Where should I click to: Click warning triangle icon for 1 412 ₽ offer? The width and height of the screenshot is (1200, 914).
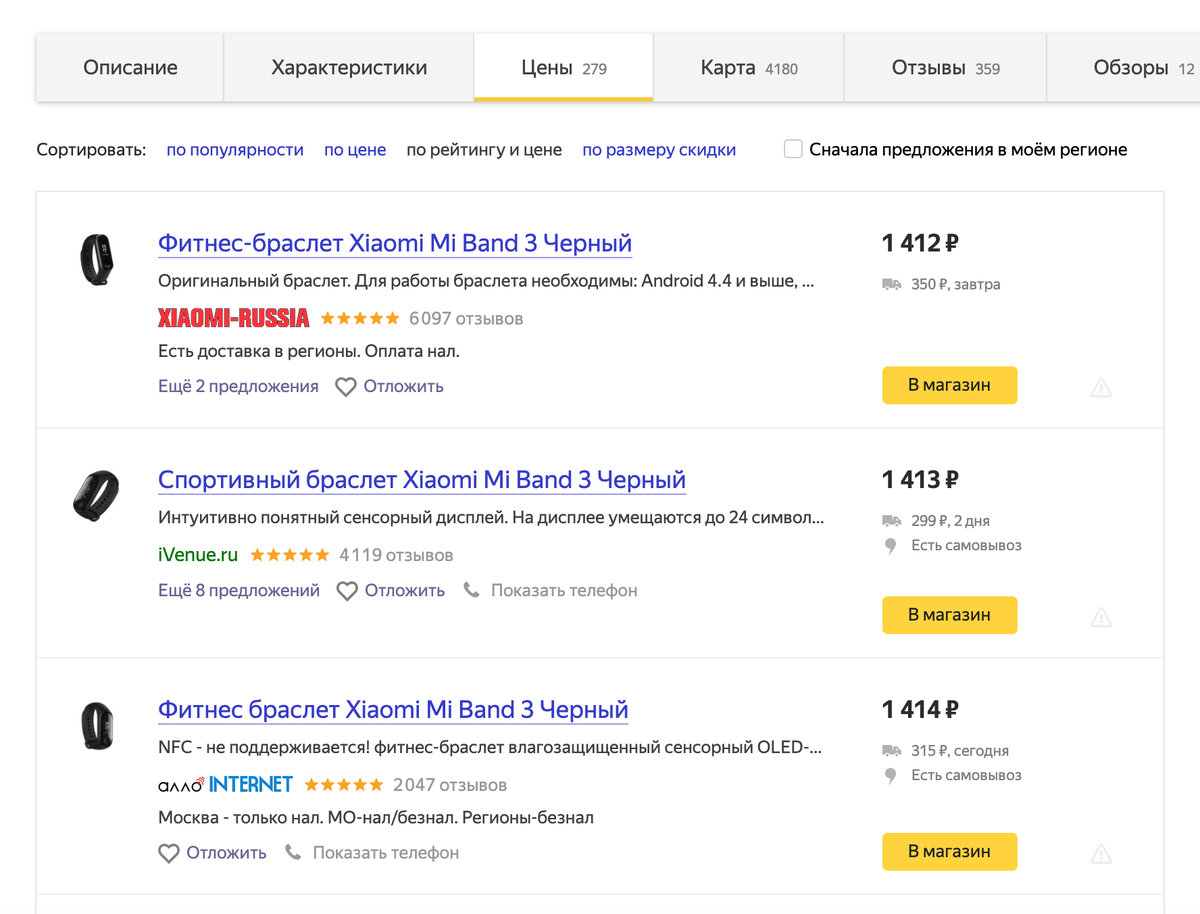tap(1101, 387)
